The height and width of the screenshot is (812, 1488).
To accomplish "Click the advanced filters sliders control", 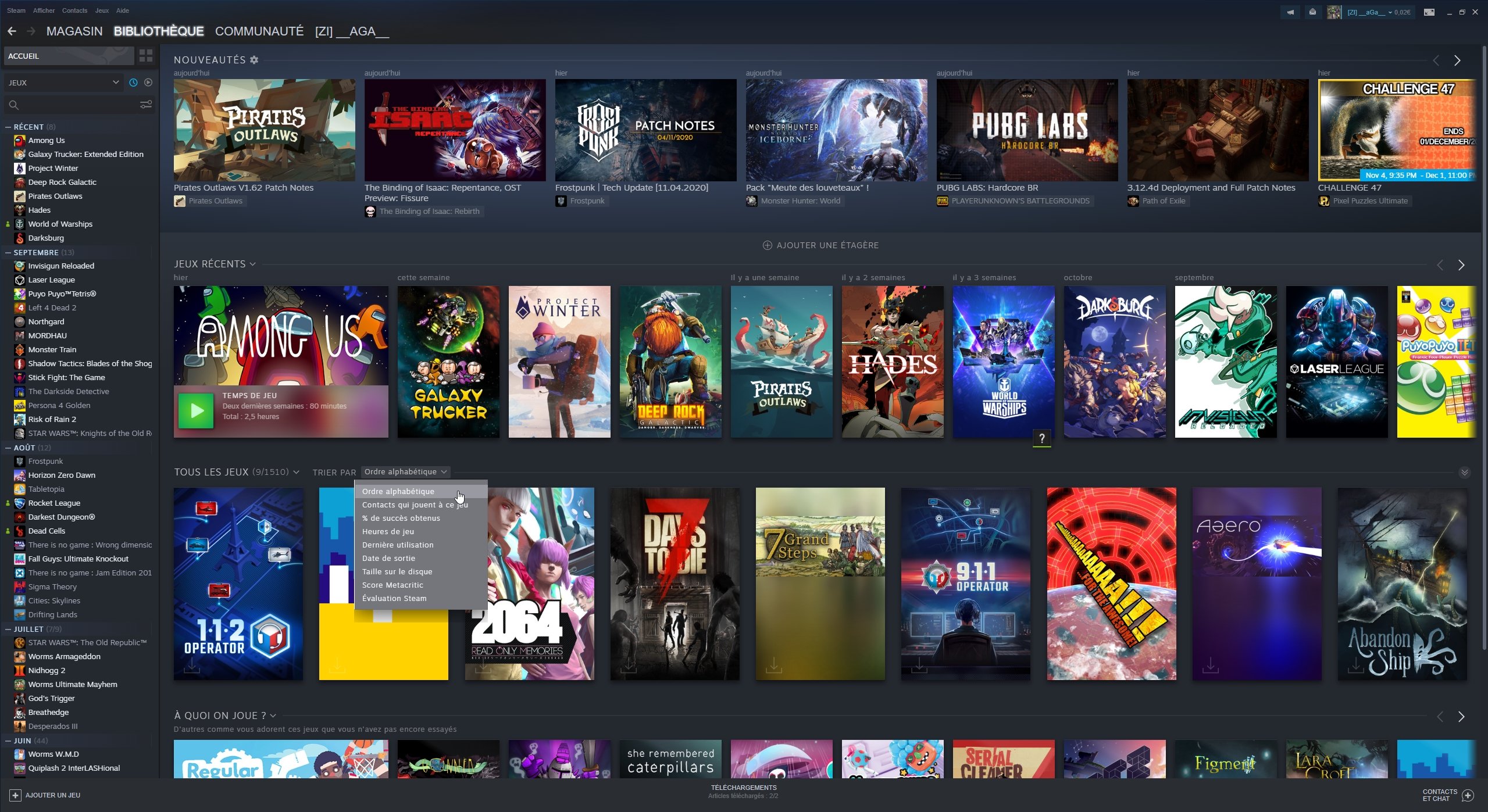I will [145, 104].
